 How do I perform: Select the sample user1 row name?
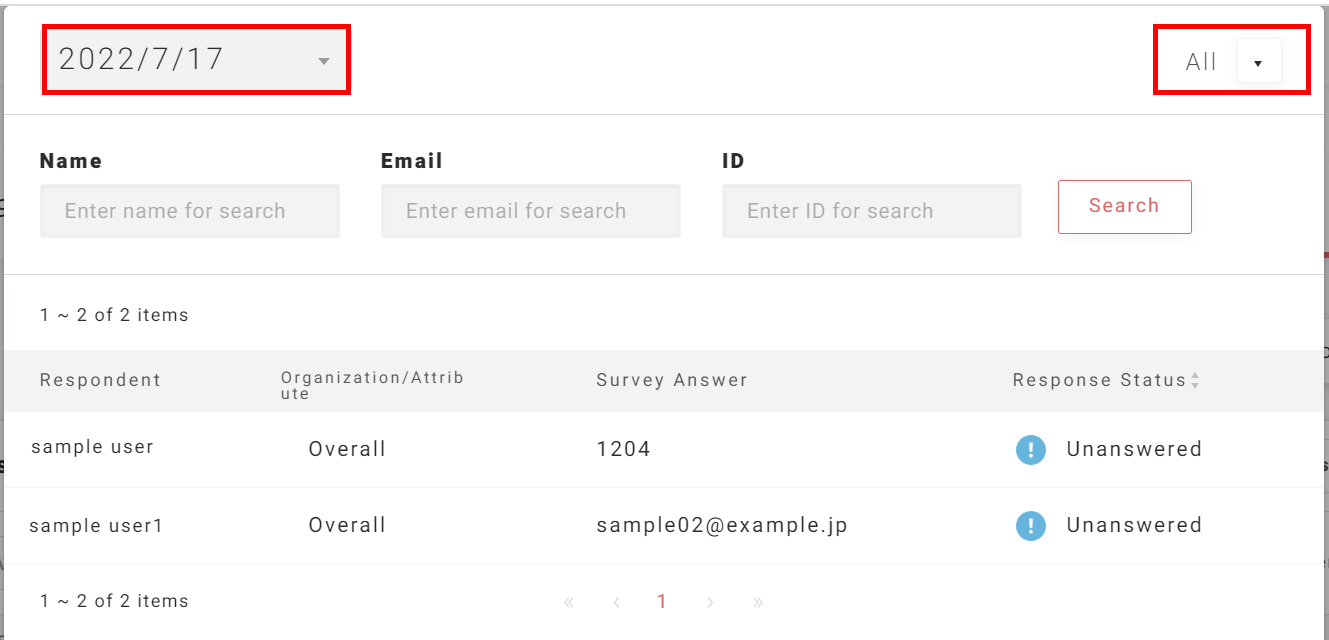[x=96, y=526]
